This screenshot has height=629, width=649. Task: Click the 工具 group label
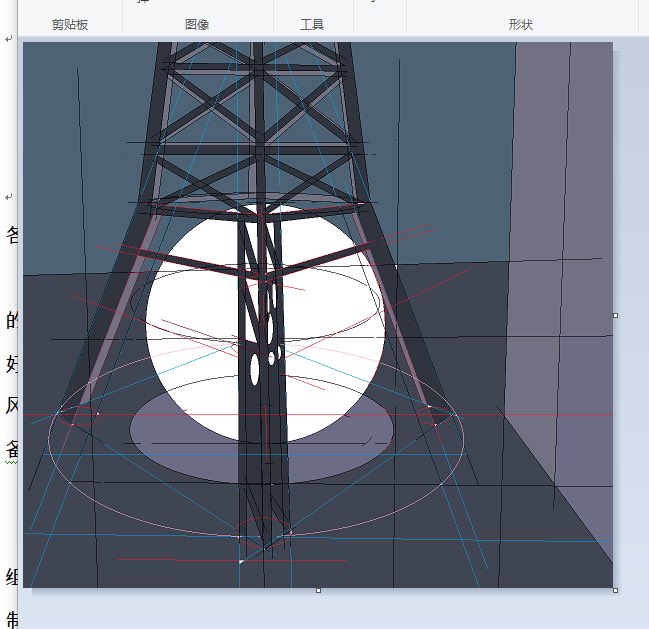pyautogui.click(x=312, y=24)
